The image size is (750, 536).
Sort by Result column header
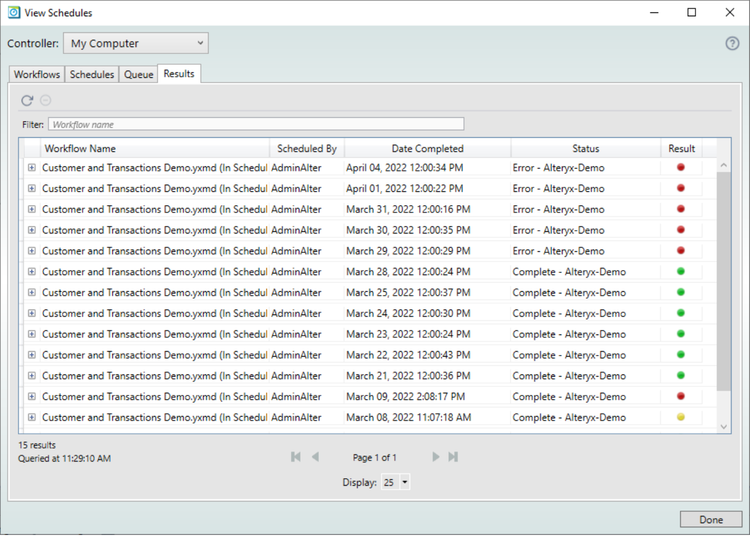(x=682, y=149)
